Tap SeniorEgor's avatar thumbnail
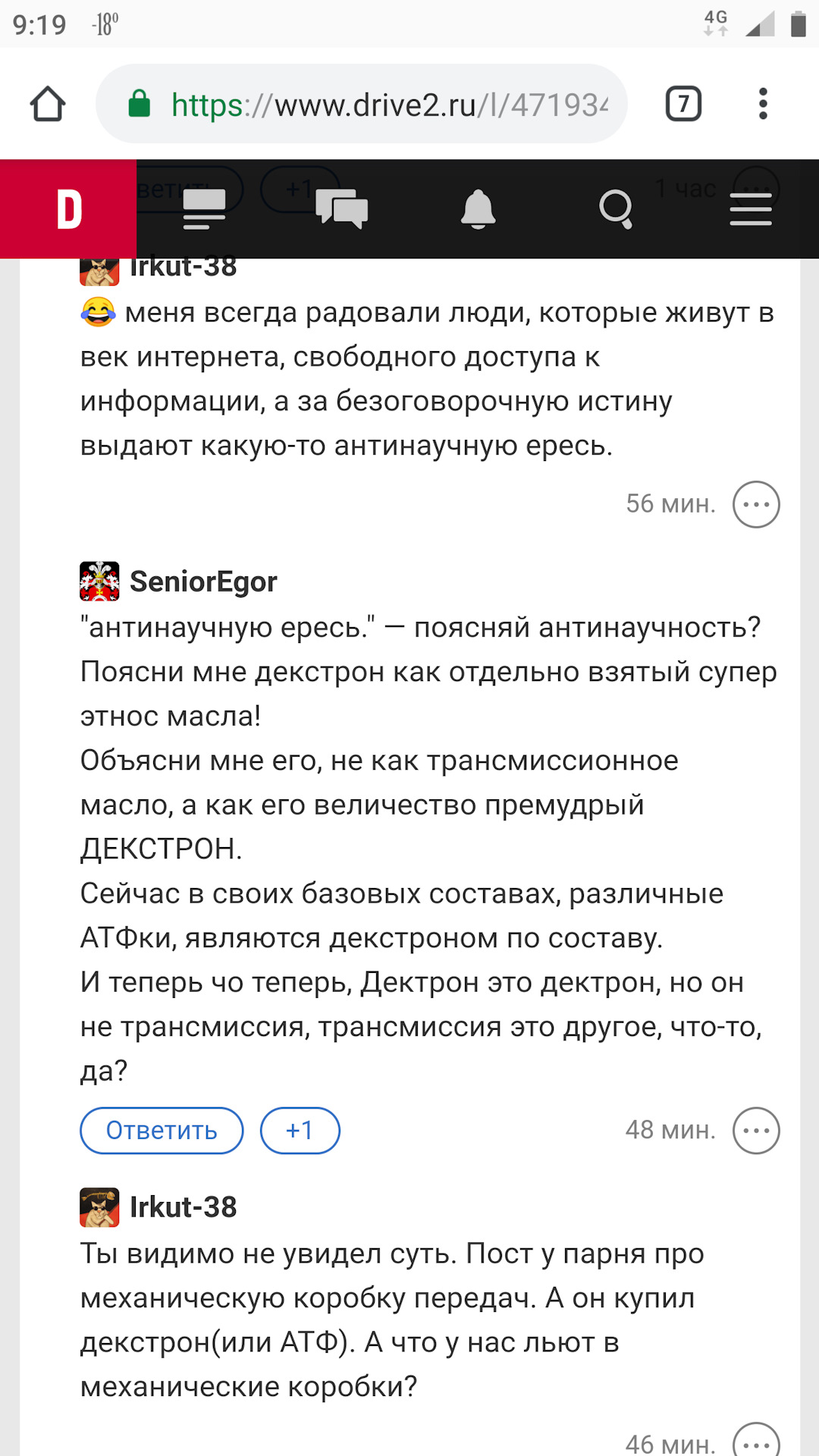The image size is (819, 1456). tap(99, 582)
